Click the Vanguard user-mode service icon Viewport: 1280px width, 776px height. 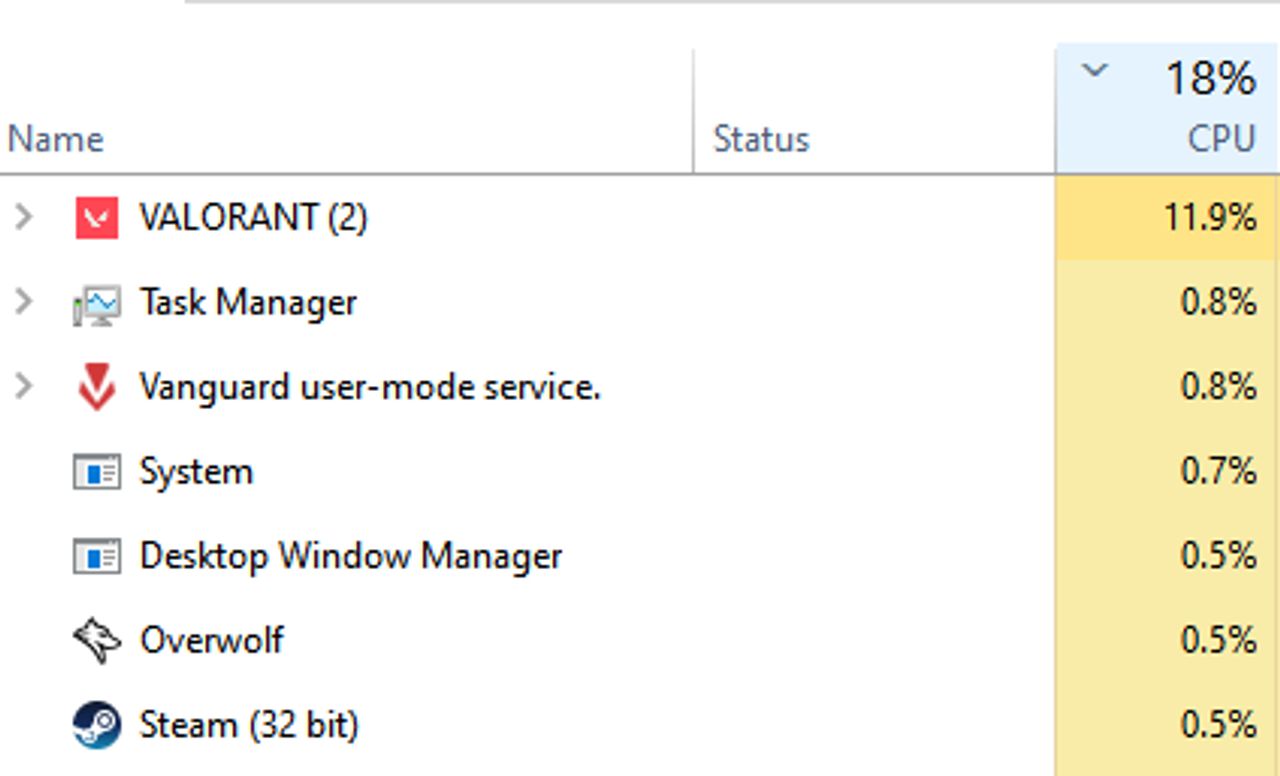[97, 387]
